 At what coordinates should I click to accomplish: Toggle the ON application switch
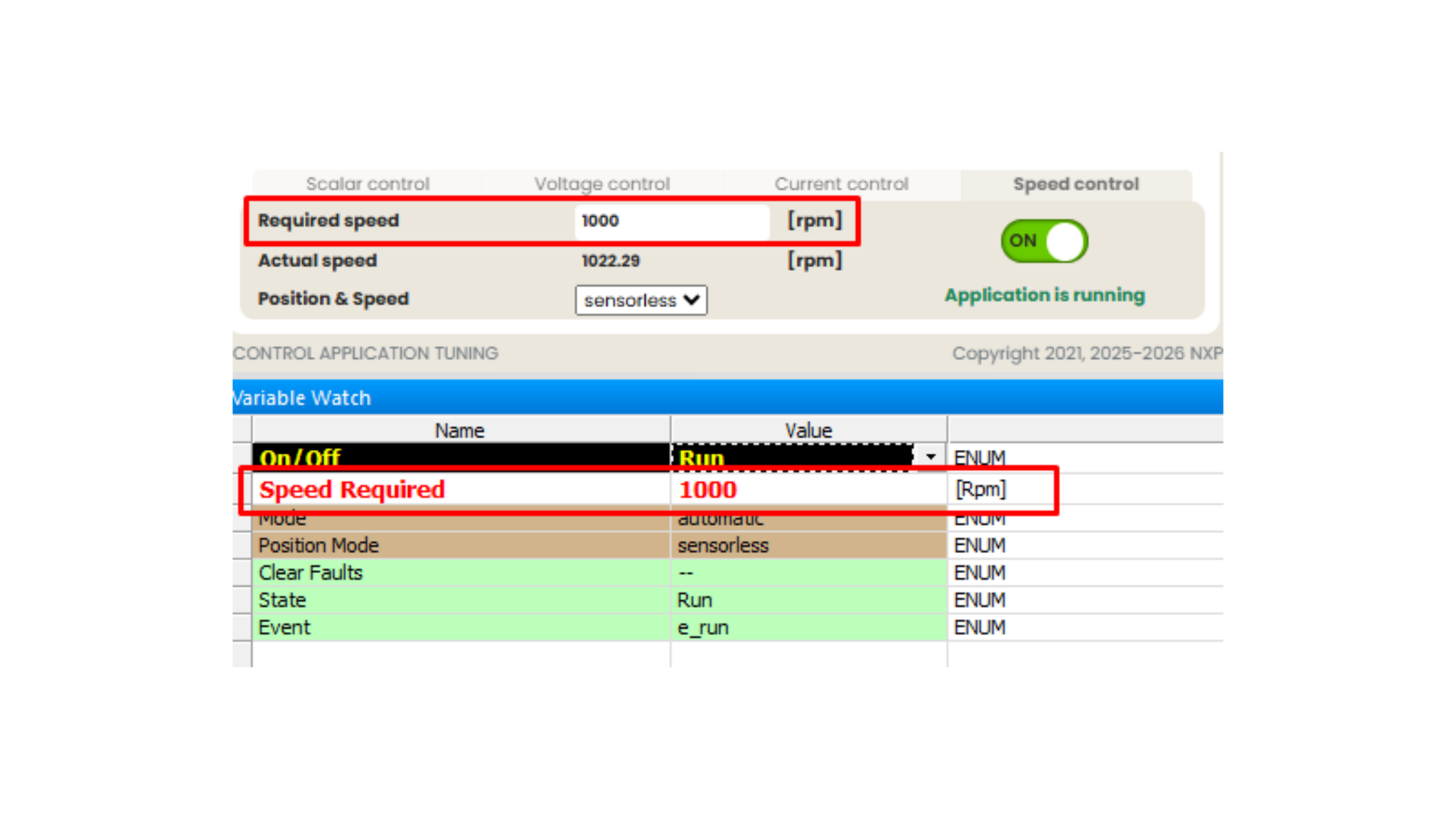click(1044, 241)
